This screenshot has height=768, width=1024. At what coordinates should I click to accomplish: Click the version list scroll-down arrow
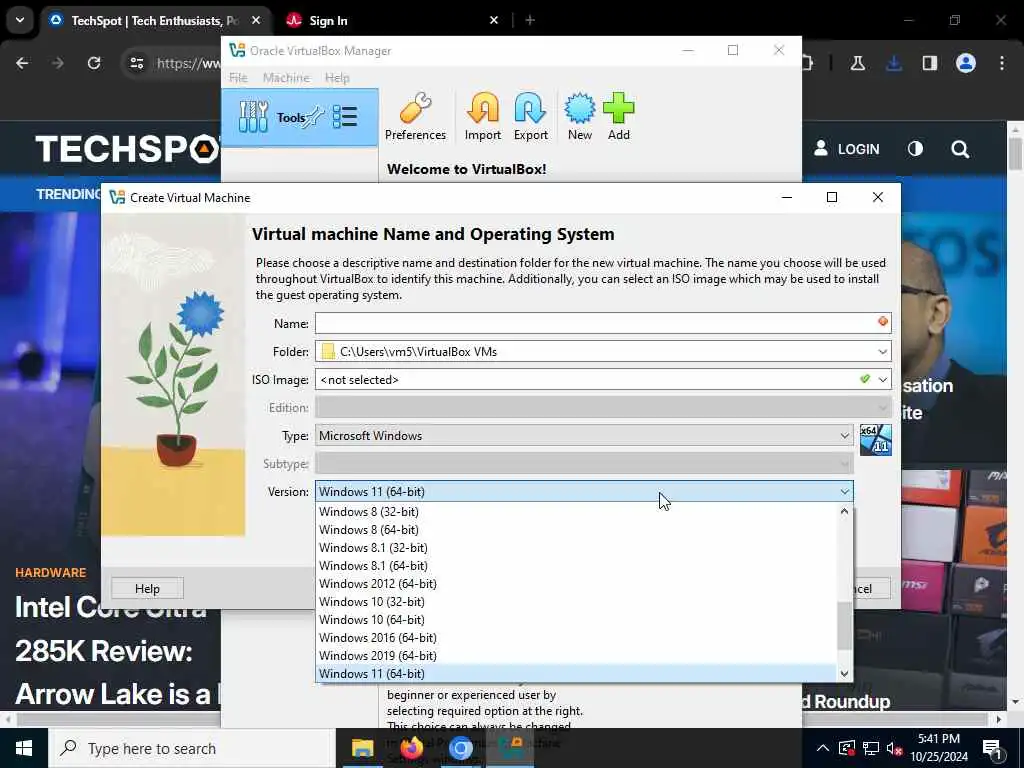[844, 673]
